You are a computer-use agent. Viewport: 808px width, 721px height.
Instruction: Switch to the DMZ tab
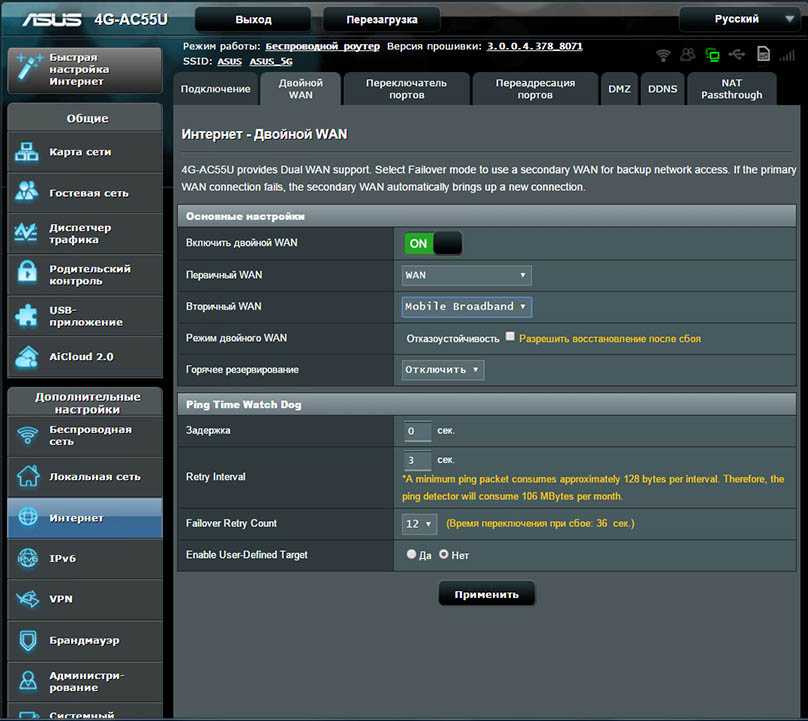pos(619,89)
